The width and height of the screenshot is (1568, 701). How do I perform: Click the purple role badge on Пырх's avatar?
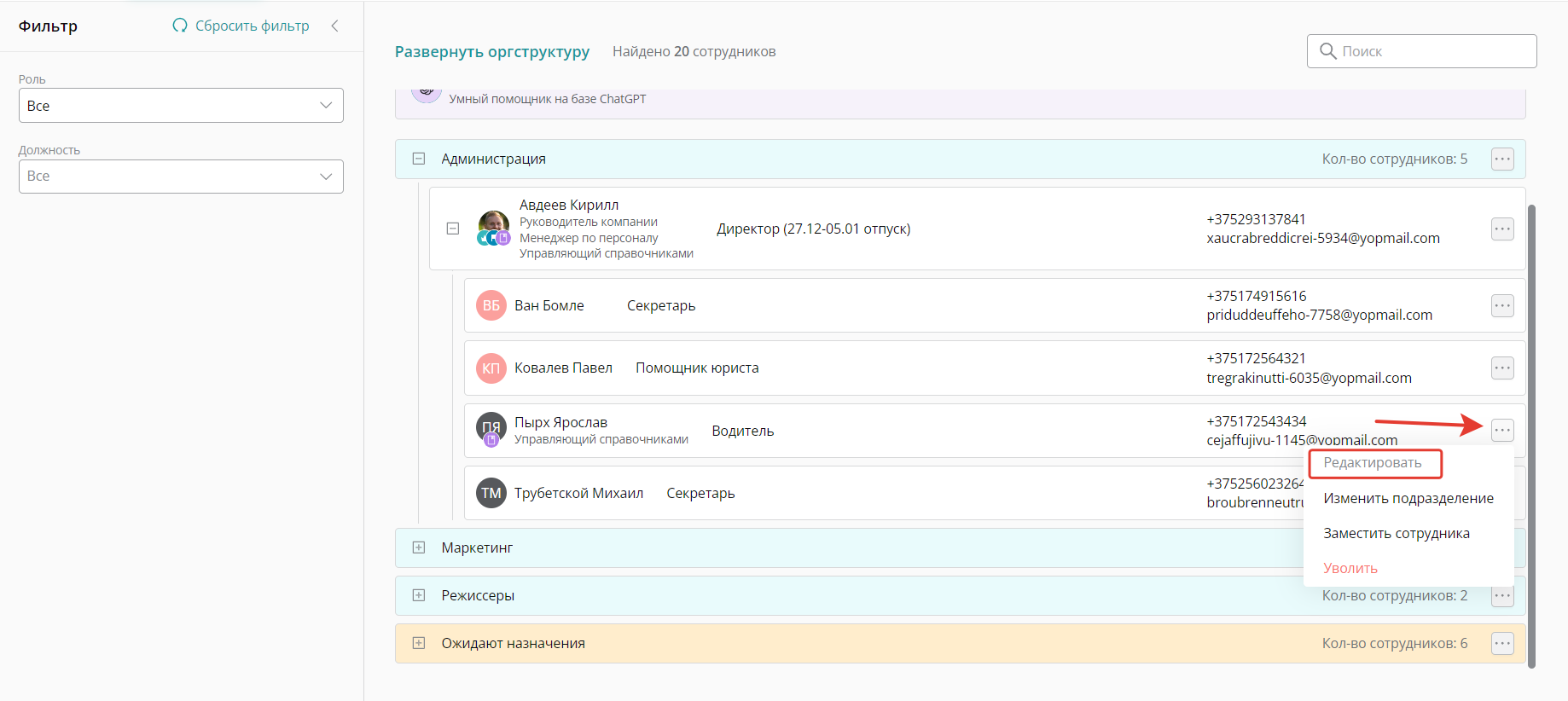491,440
